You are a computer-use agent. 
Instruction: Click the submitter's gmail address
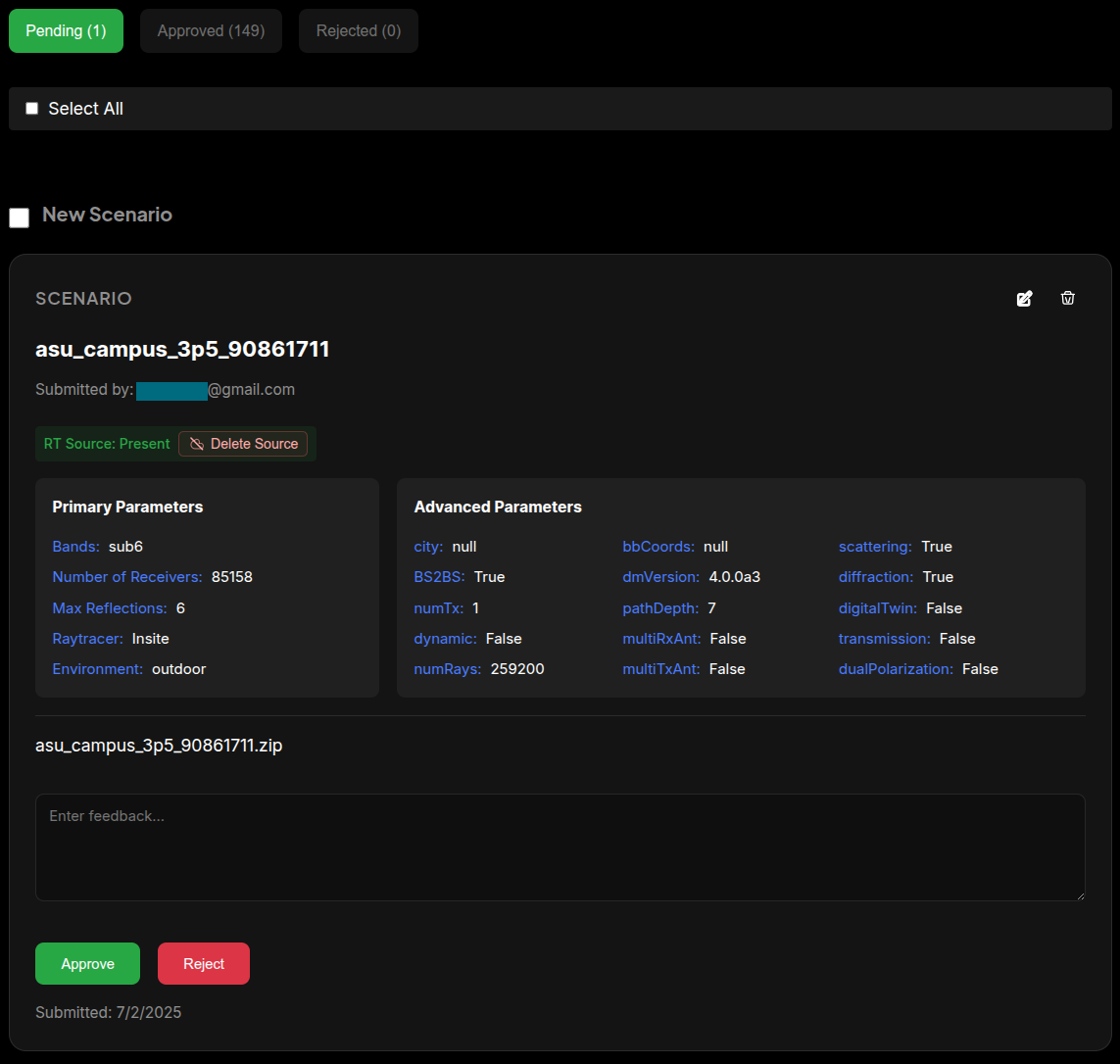215,389
